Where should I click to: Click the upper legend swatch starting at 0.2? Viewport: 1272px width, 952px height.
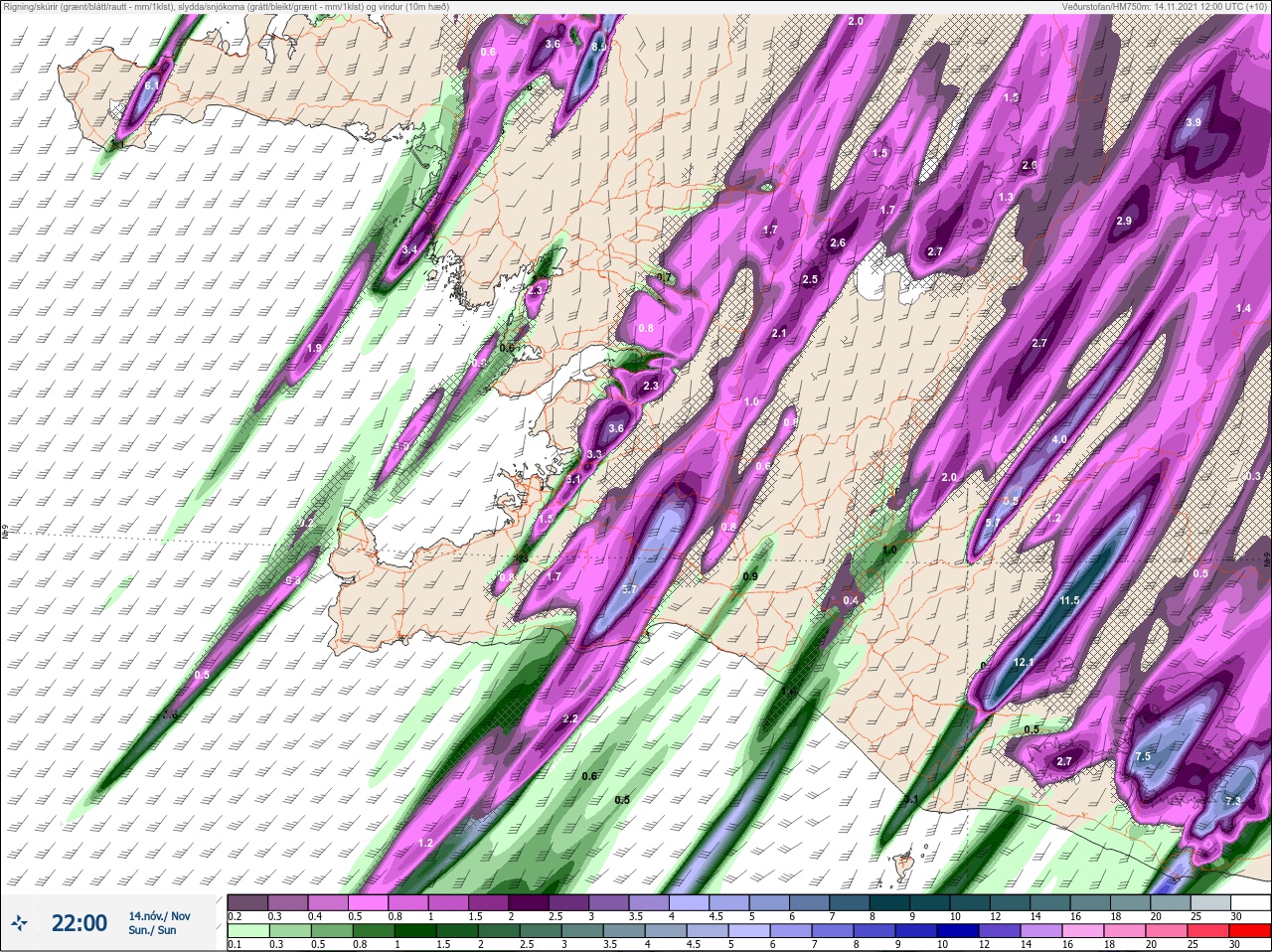click(248, 902)
